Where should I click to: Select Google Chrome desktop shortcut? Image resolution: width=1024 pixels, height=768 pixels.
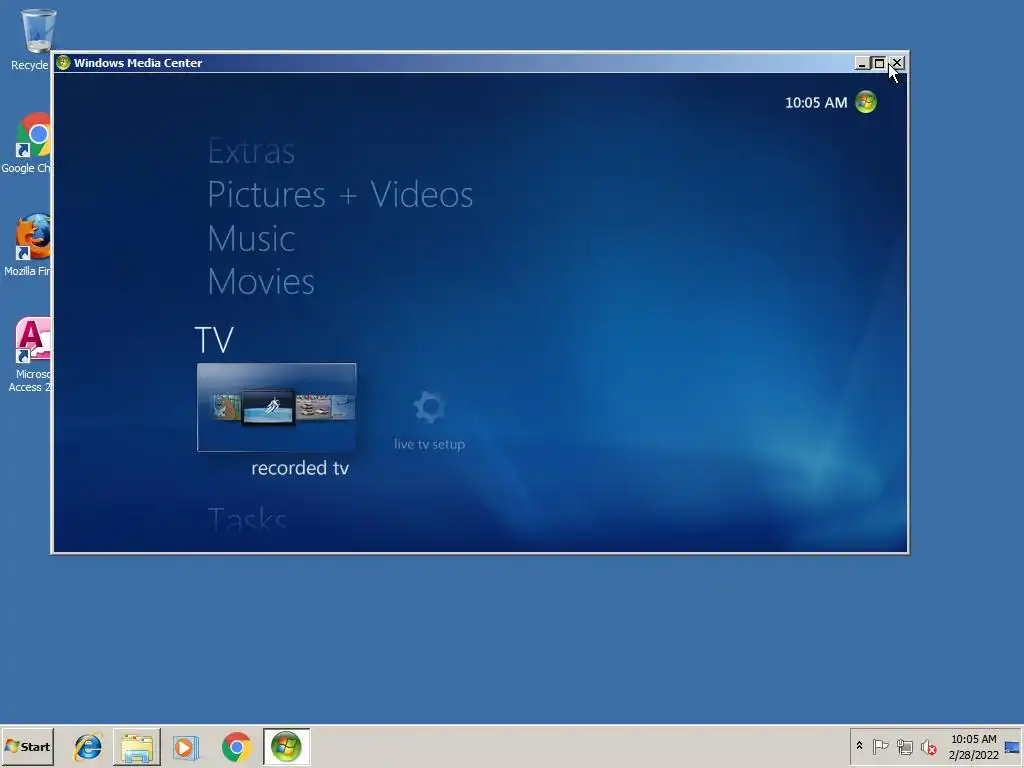[26, 143]
